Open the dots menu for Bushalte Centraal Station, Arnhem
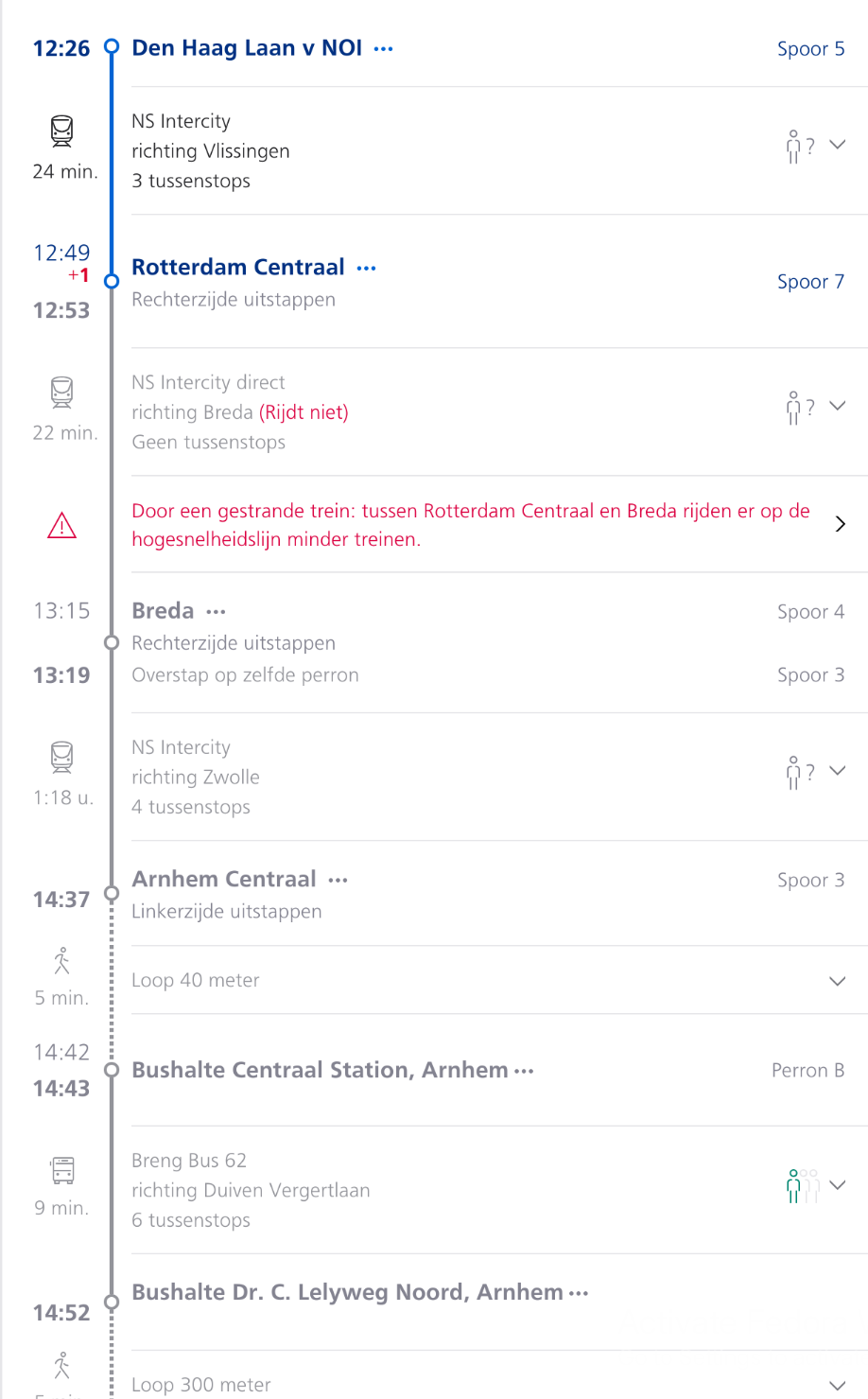 click(x=524, y=1072)
